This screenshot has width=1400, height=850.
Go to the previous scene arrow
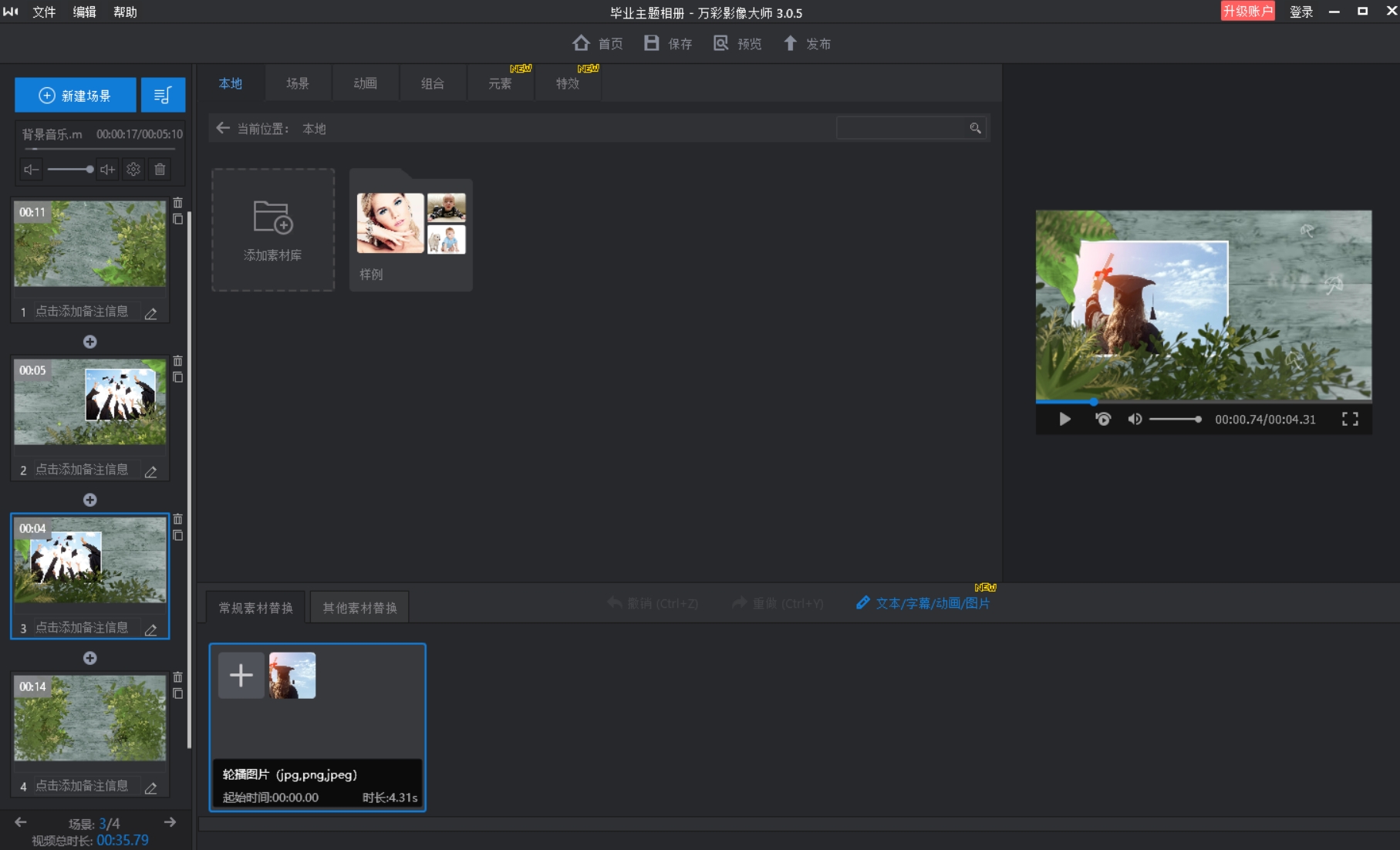coord(21,822)
